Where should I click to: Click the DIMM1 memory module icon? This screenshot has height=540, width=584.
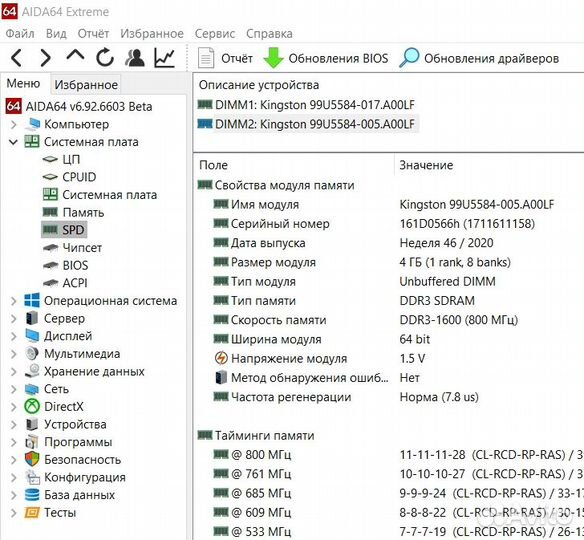tap(205, 104)
